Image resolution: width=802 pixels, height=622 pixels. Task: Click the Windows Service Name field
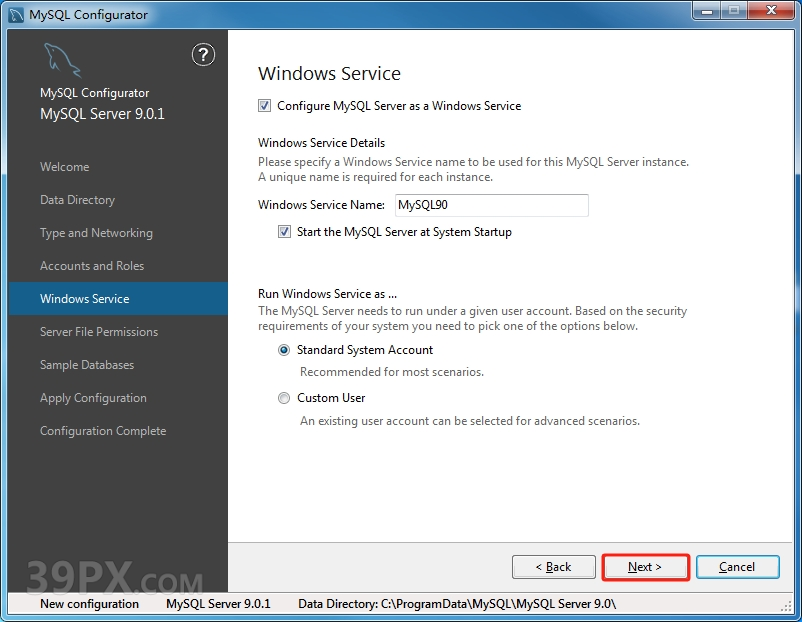490,205
